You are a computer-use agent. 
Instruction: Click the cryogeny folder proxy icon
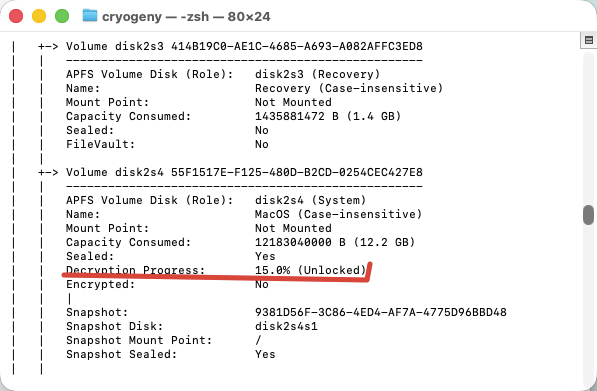pos(90,16)
